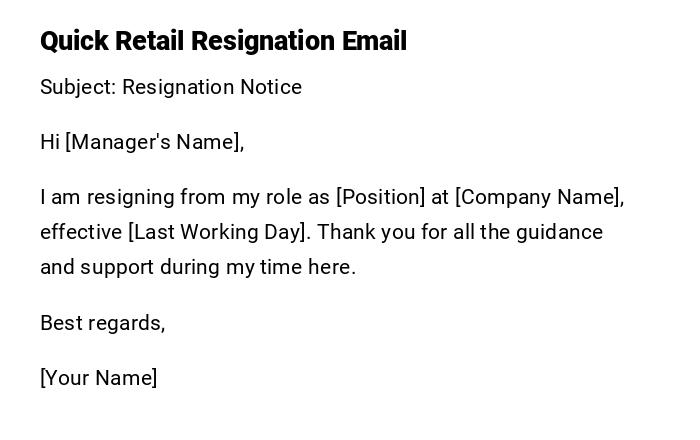This screenshot has height=440, width=700.
Task: Select the [Your Name] signature placeholder
Action: tap(99, 378)
